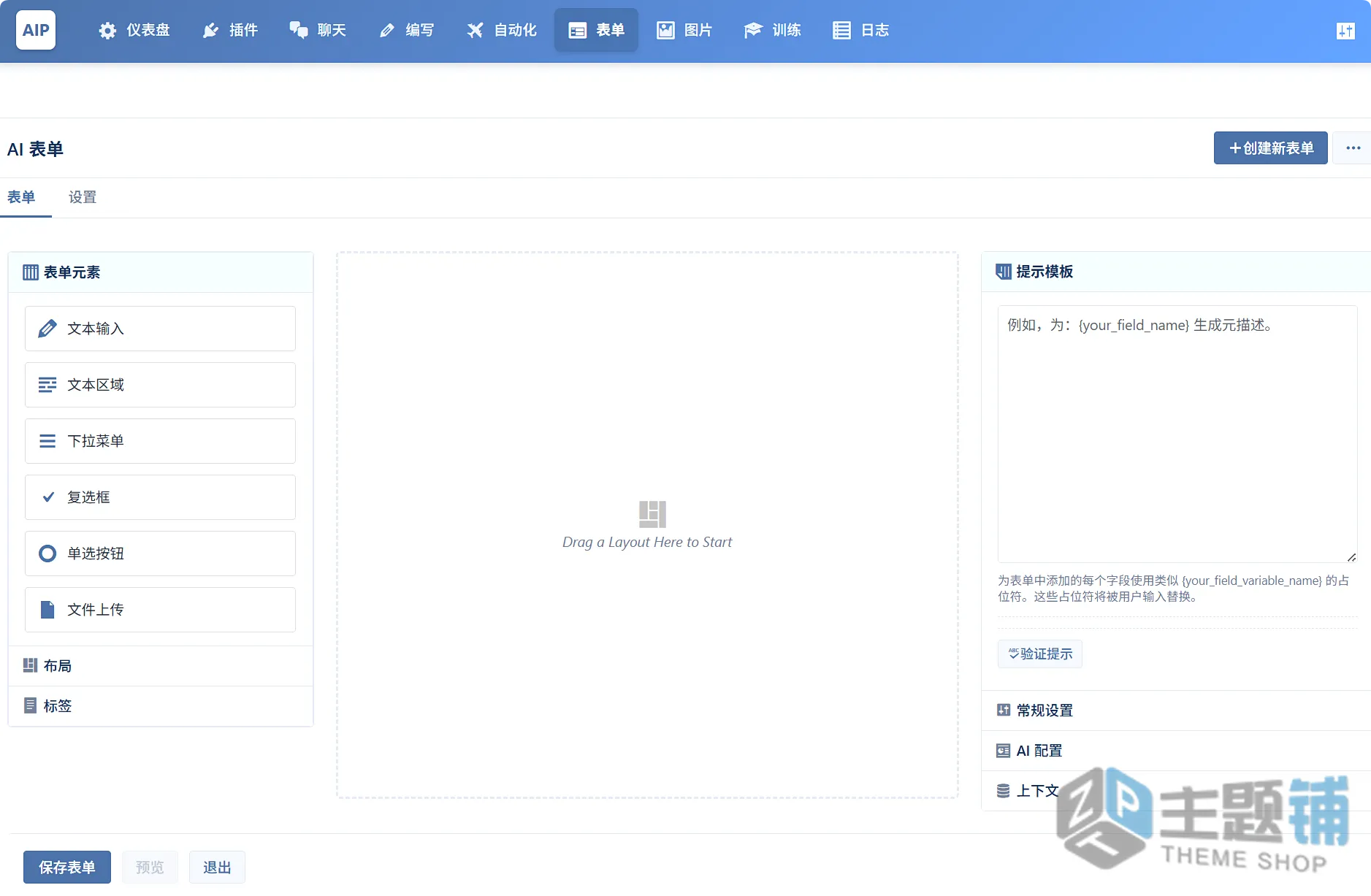Click the sliders icon in top-right header
This screenshot has width=1371, height=896.
1345,31
